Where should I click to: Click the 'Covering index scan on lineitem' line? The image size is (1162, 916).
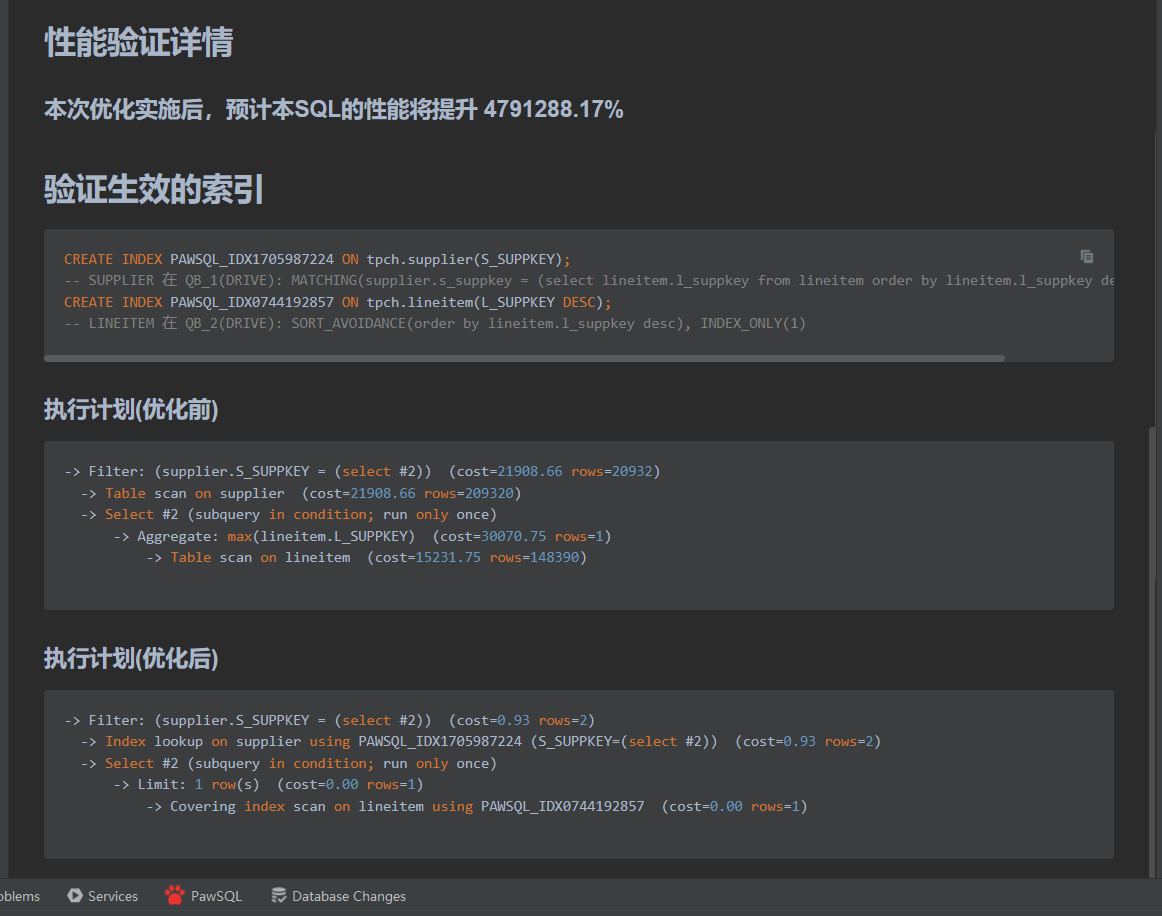click(476, 806)
